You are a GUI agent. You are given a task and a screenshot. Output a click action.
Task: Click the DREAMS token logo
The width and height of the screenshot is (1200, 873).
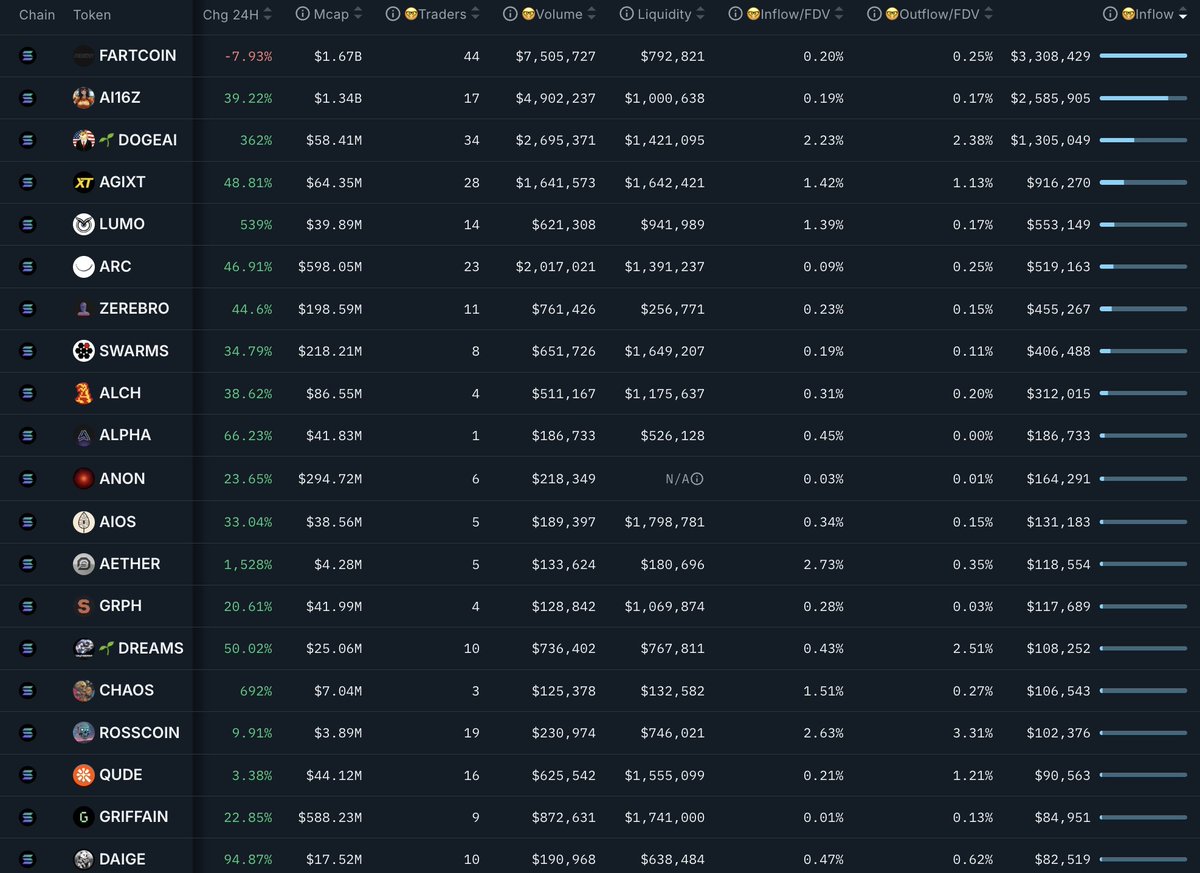84,648
